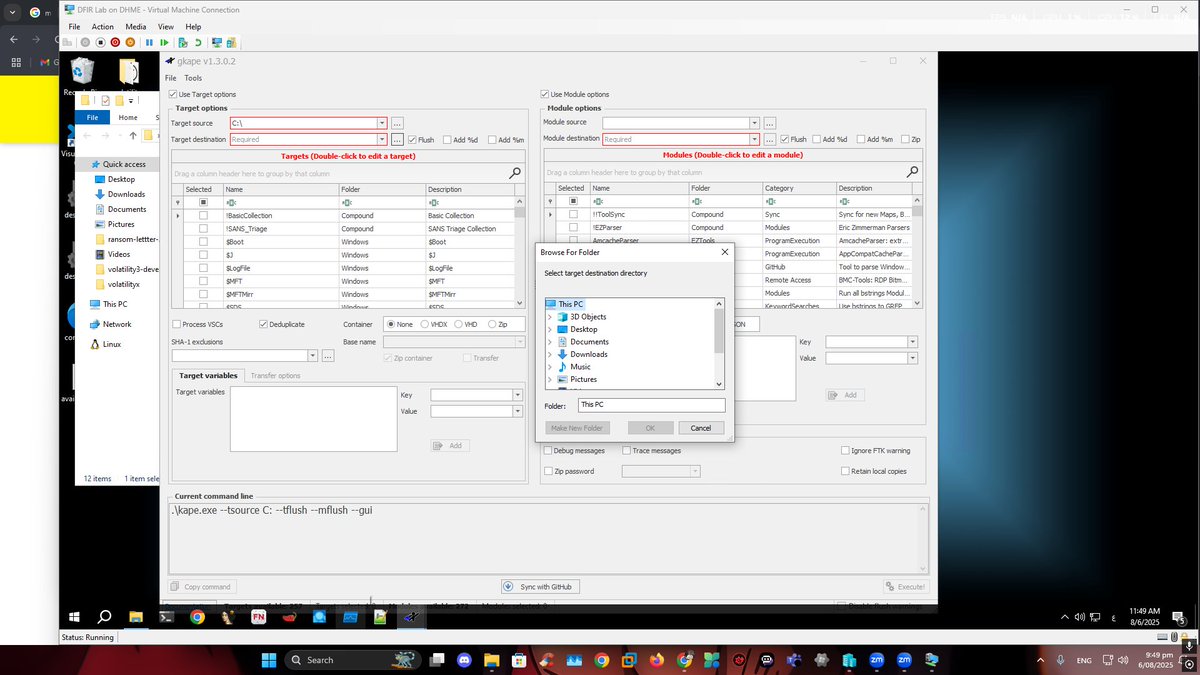Screen dimensions: 1200x675
Task: Click the Modules grid search magnifier icon
Action: 911,173
